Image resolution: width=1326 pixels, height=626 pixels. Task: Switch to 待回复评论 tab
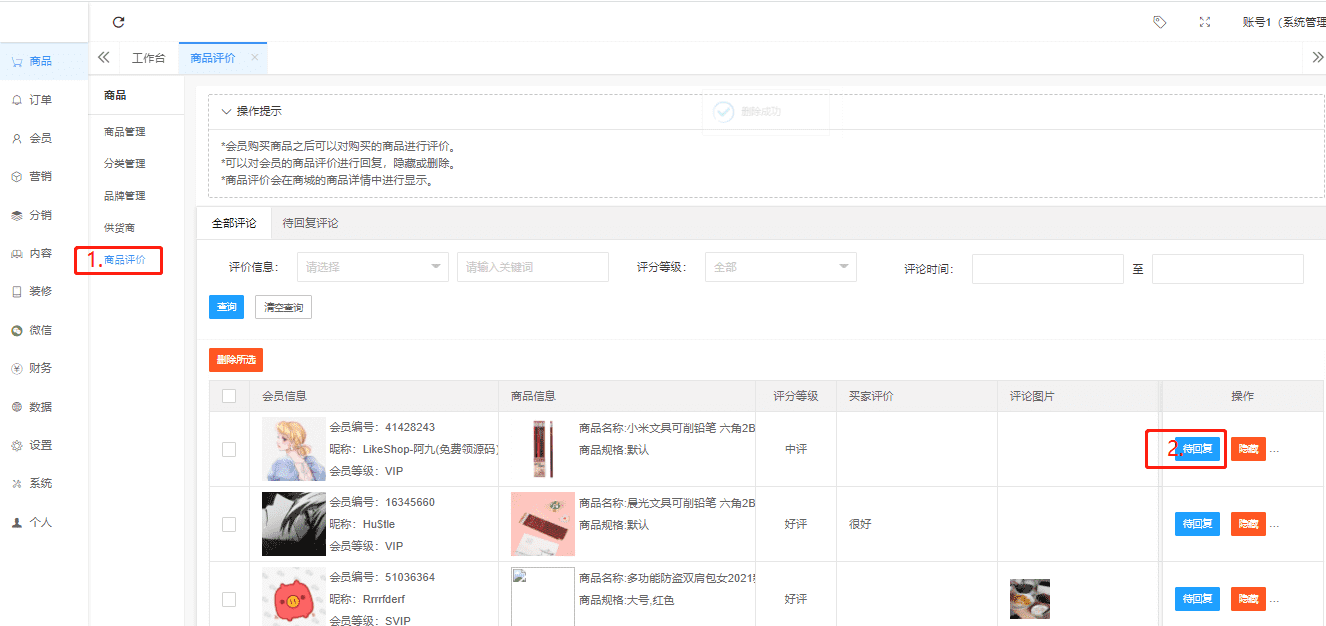coord(310,223)
